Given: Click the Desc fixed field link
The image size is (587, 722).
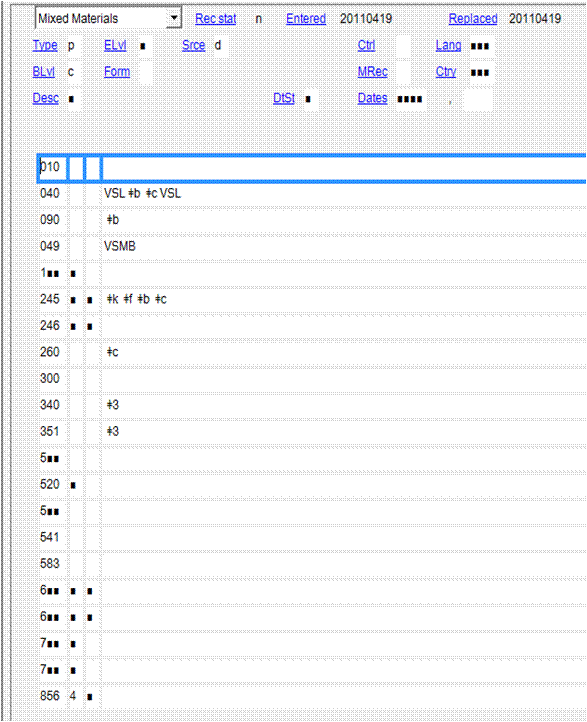Looking at the screenshot, I should (46, 98).
